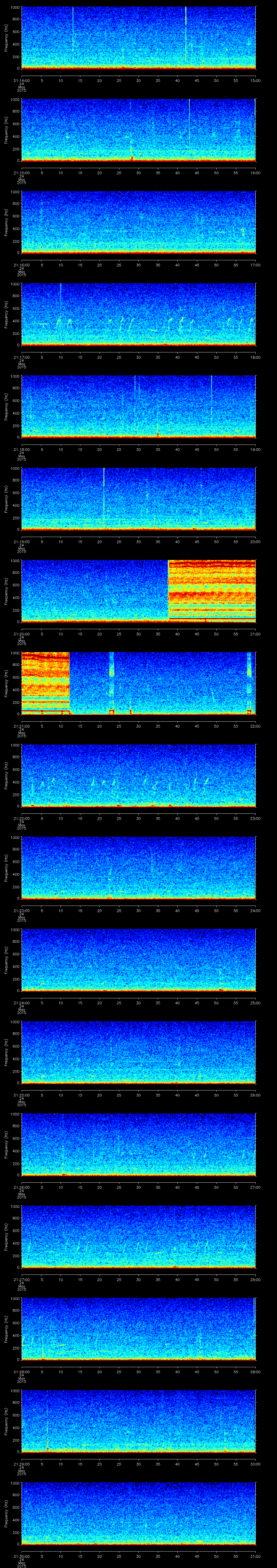Click the 21:24:00 time axis label
The image size is (277, 1568).
tap(21, 1003)
